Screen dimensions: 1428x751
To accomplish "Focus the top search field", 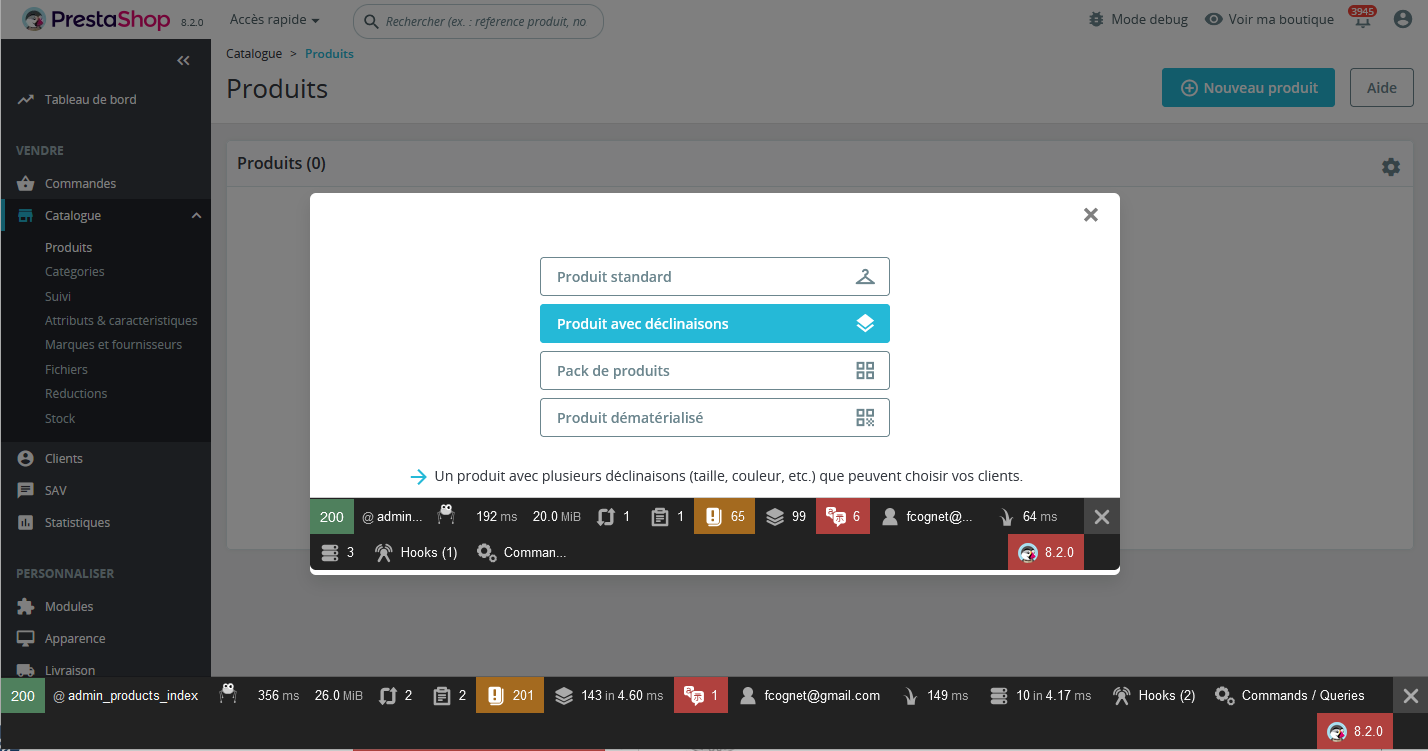I will point(478,21).
